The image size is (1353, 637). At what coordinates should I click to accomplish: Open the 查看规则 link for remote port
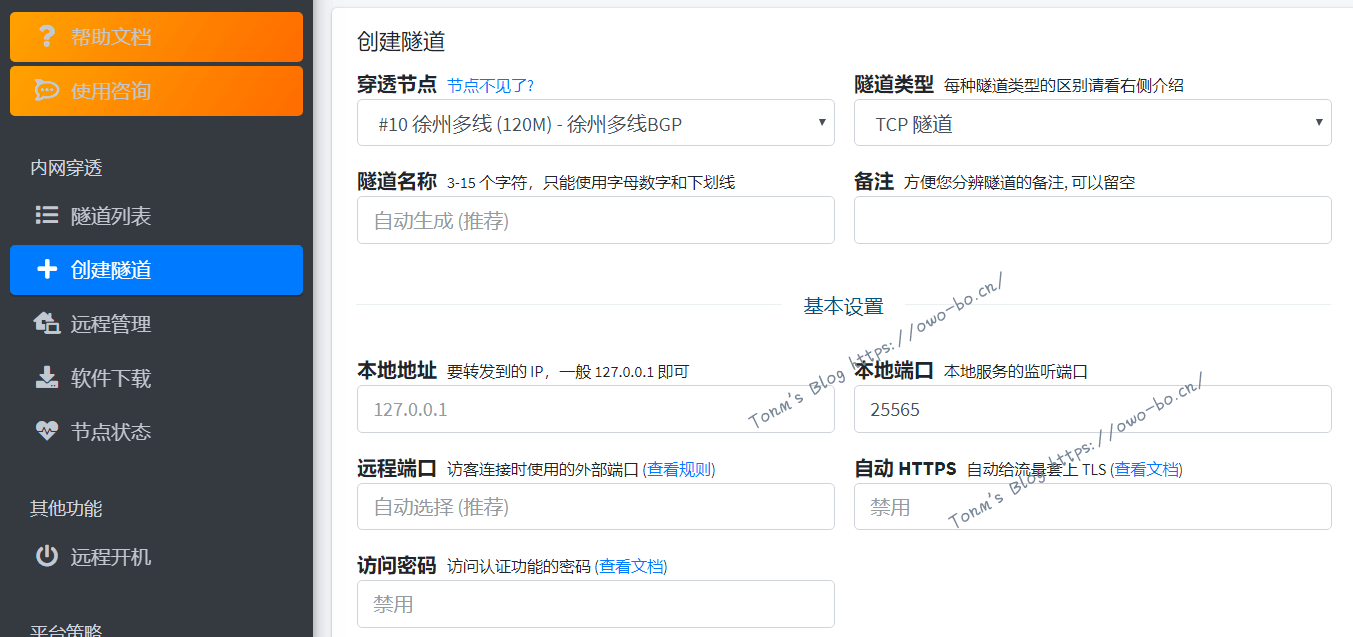tap(679, 469)
